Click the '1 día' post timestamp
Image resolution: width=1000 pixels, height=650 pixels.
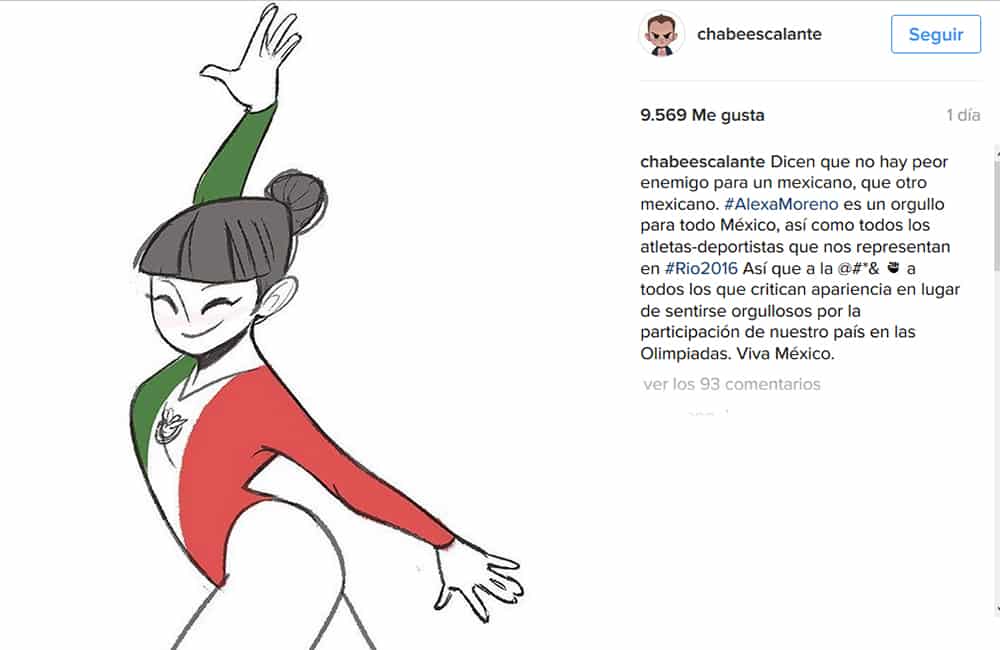(x=963, y=115)
